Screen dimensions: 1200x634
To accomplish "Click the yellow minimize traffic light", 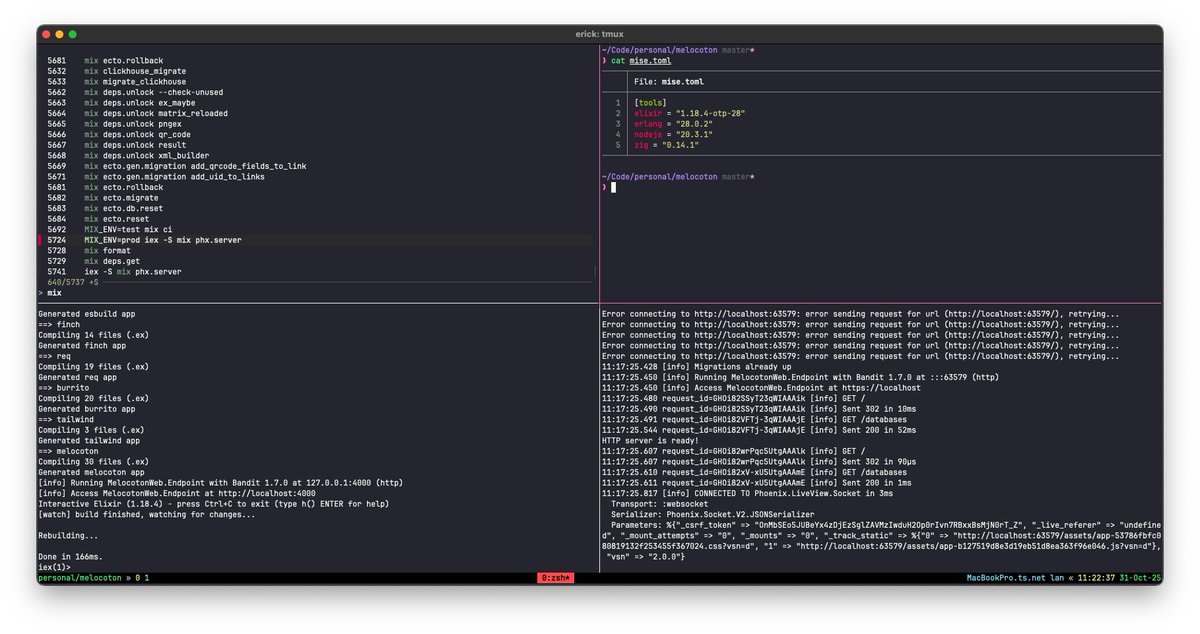I will (x=59, y=32).
